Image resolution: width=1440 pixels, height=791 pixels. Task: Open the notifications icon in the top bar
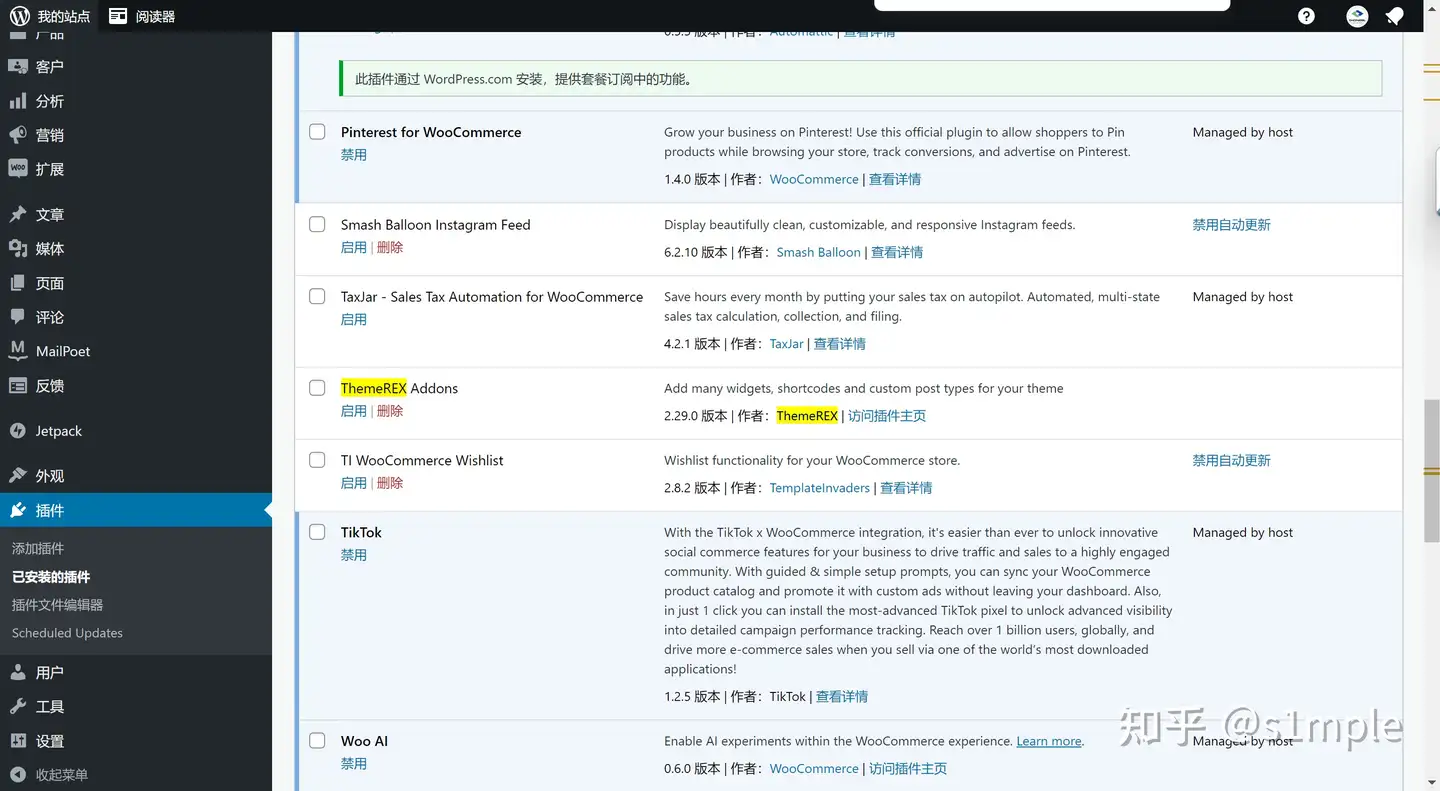tap(1394, 16)
